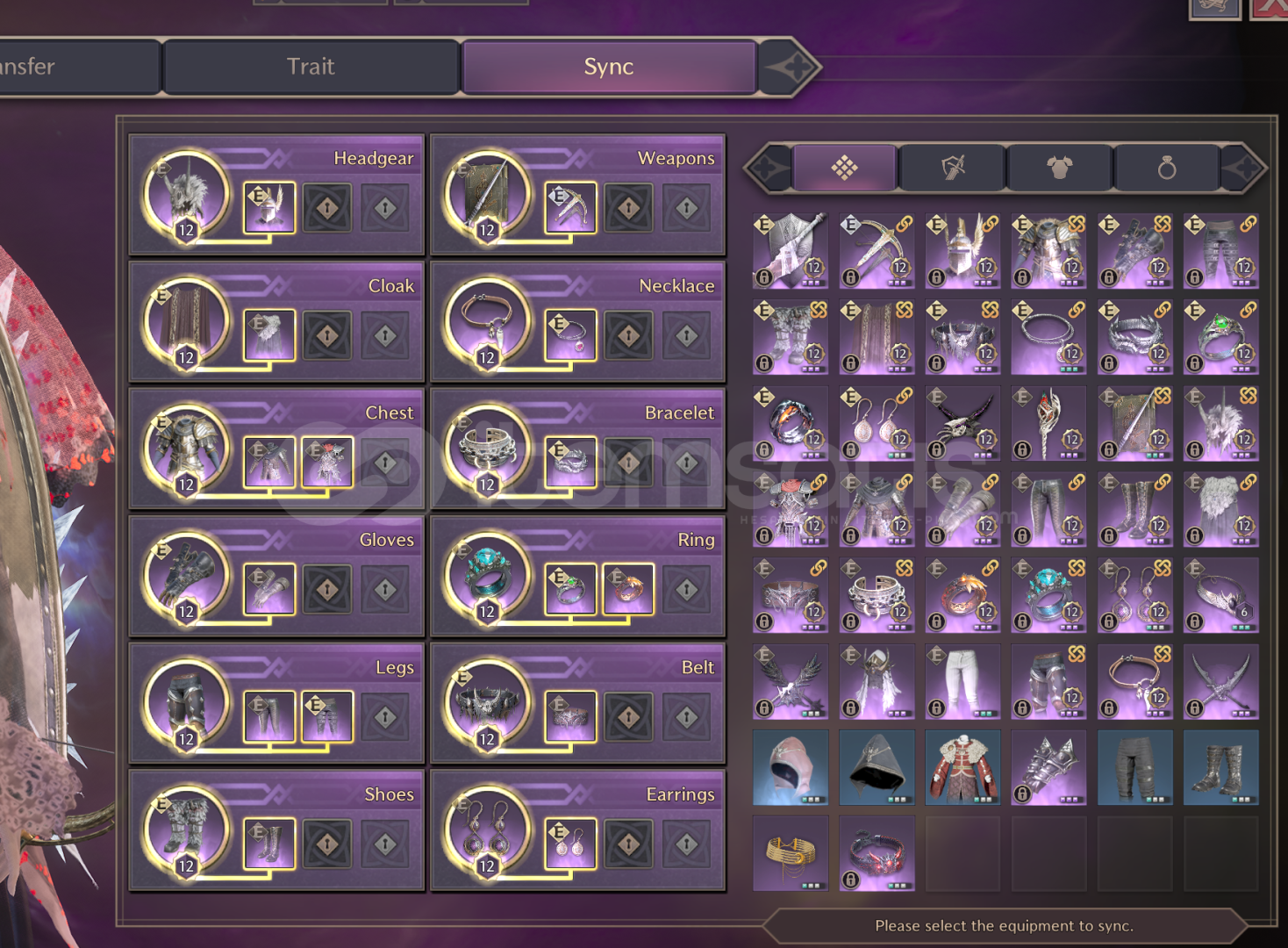This screenshot has height=948, width=1288.
Task: Click the main Earrings equipment slot
Action: tap(488, 831)
